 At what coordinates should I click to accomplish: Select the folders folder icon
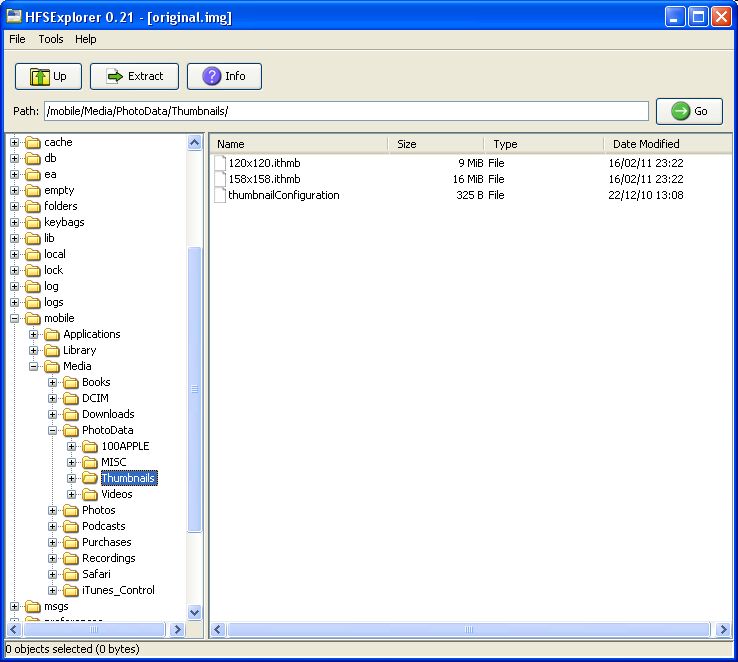tap(33, 207)
